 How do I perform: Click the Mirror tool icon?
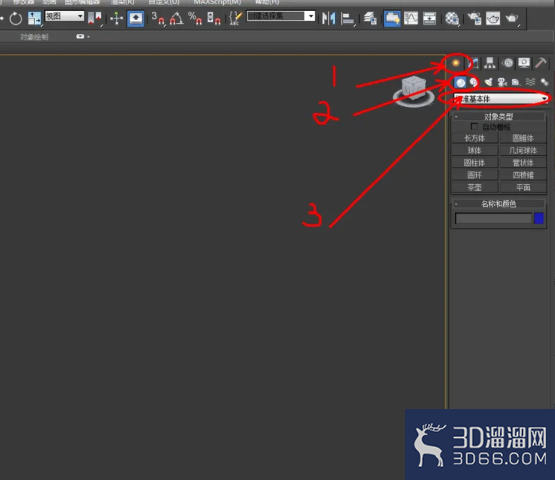[329, 18]
